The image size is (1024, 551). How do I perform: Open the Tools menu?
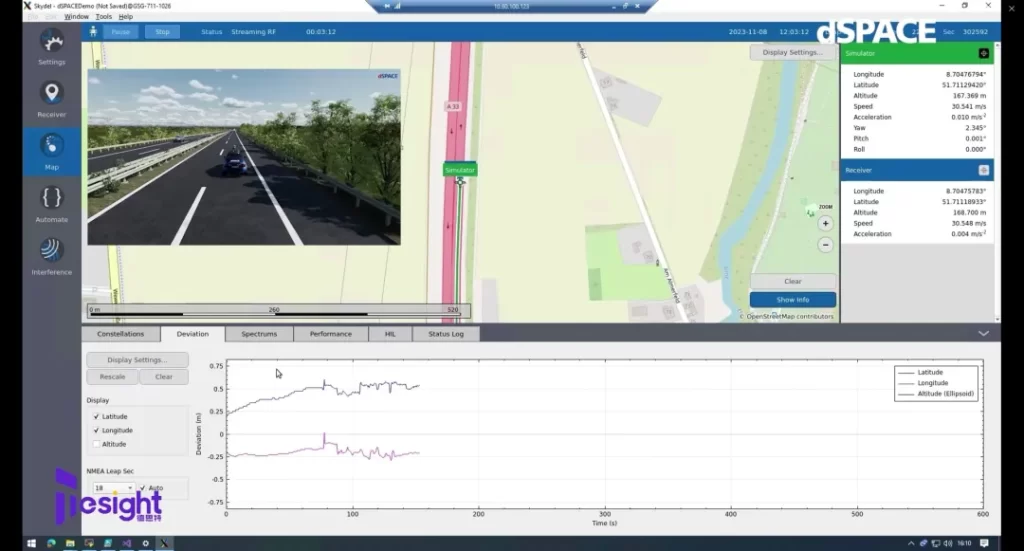coord(103,17)
